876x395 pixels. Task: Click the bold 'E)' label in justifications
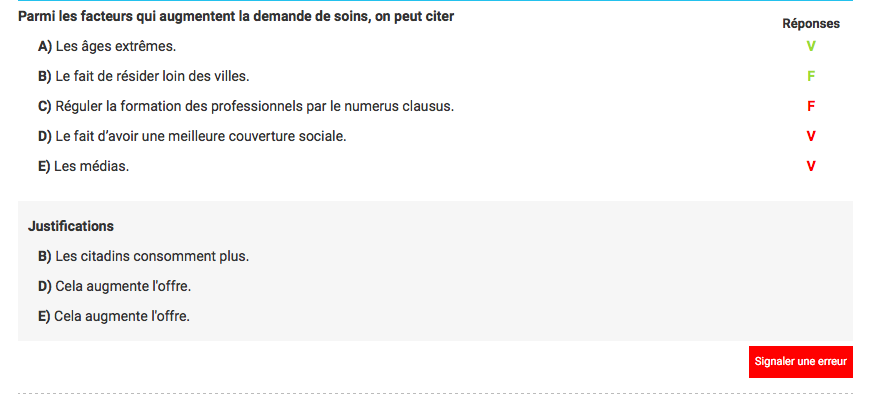[44, 317]
